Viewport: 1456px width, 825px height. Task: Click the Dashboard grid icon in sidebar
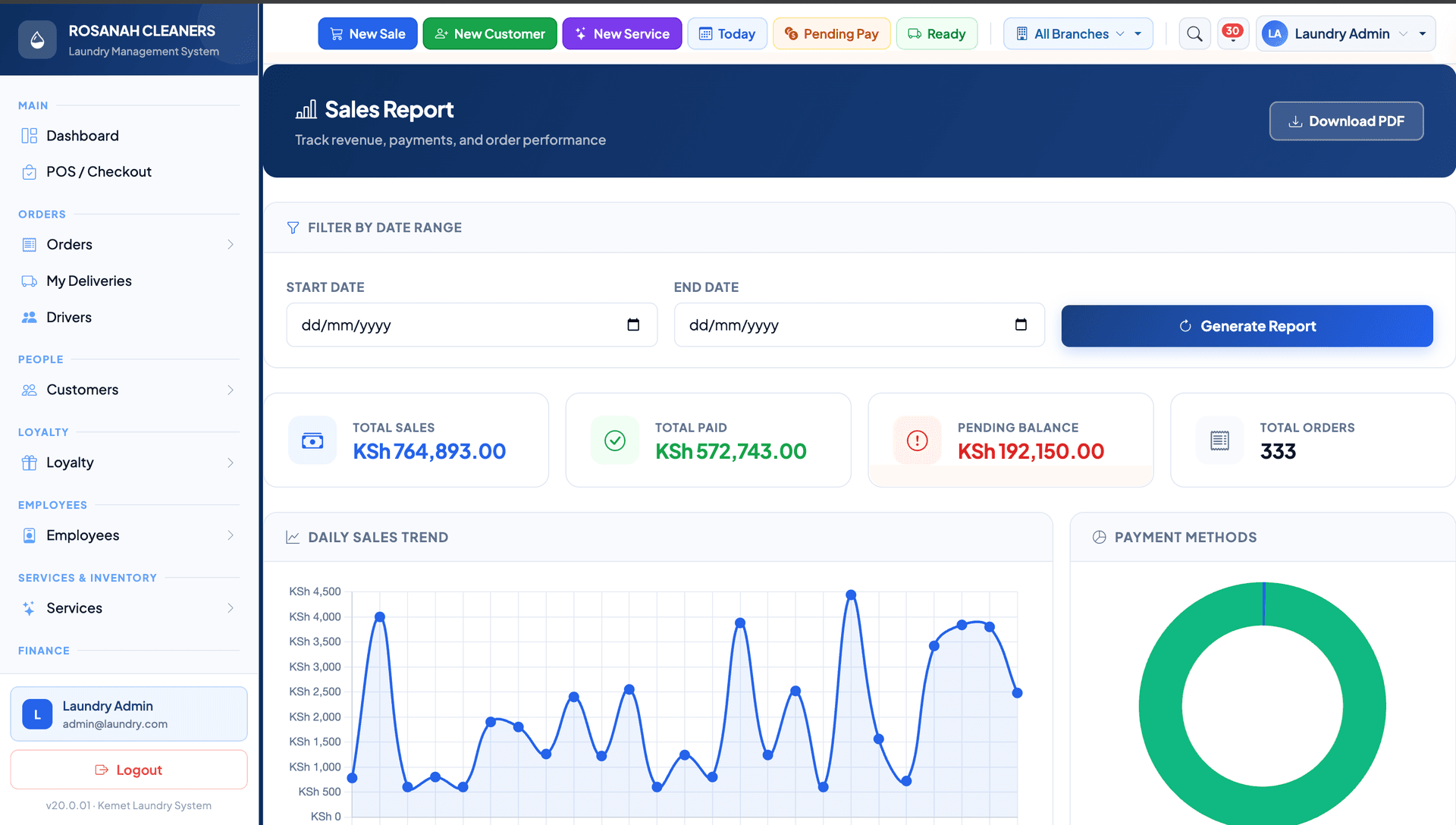(30, 136)
